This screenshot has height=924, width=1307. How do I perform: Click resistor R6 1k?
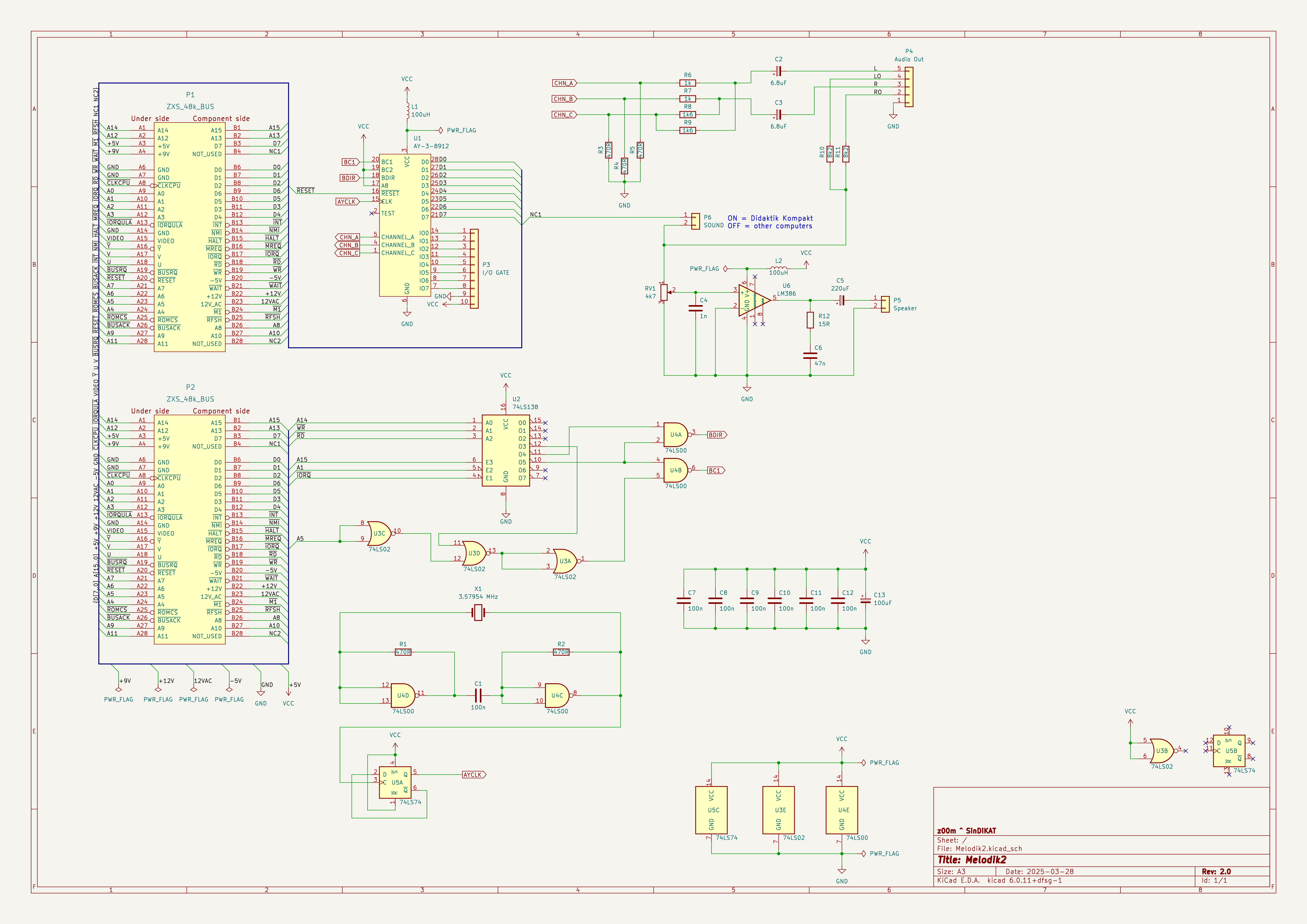(688, 83)
